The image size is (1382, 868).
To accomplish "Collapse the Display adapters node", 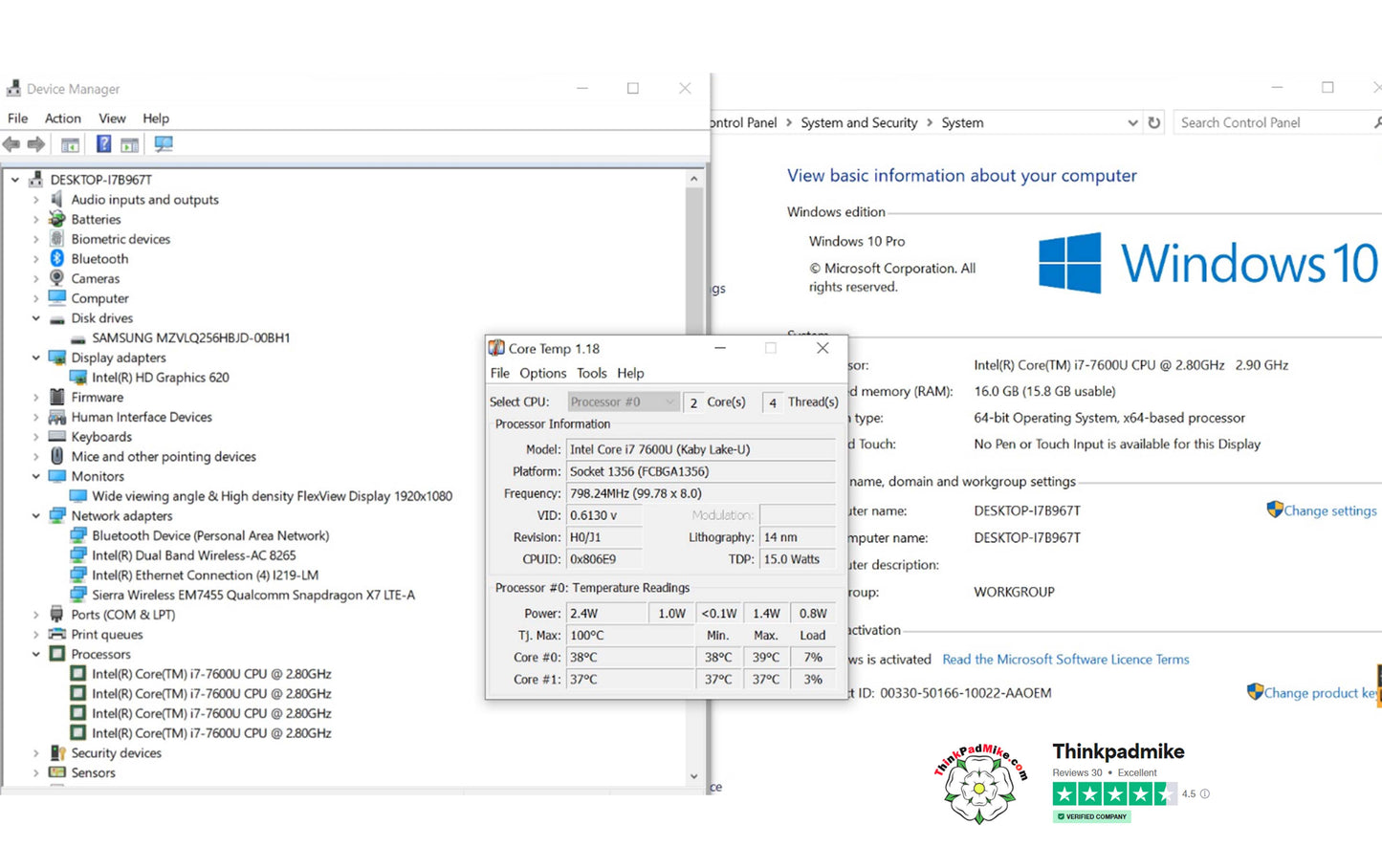I will pyautogui.click(x=36, y=358).
